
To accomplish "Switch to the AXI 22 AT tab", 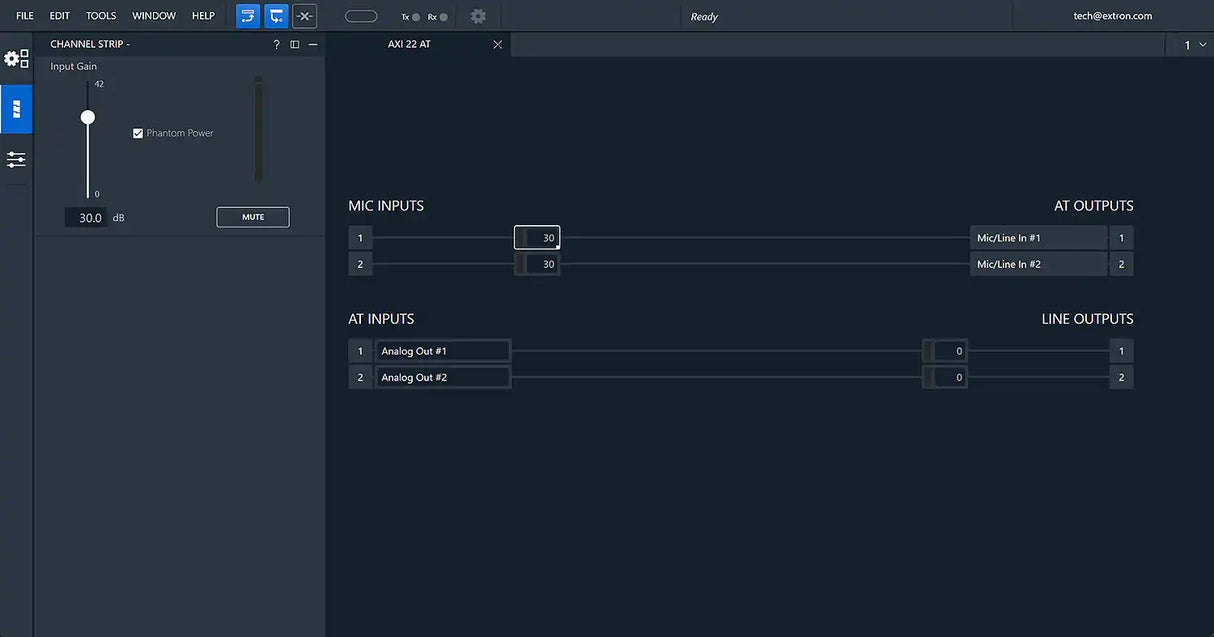I will pos(409,45).
